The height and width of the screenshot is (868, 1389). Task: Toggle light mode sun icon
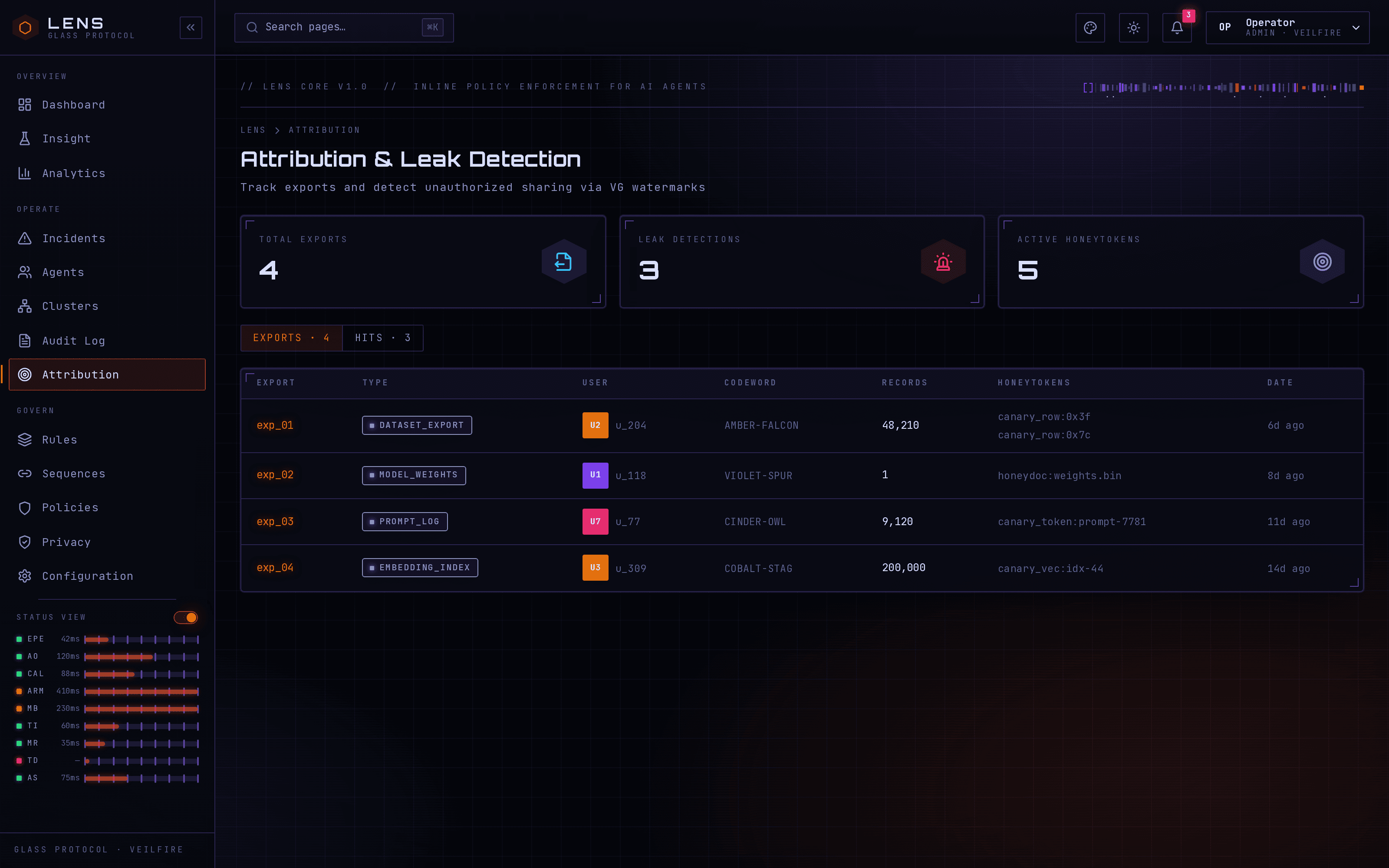click(x=1134, y=27)
